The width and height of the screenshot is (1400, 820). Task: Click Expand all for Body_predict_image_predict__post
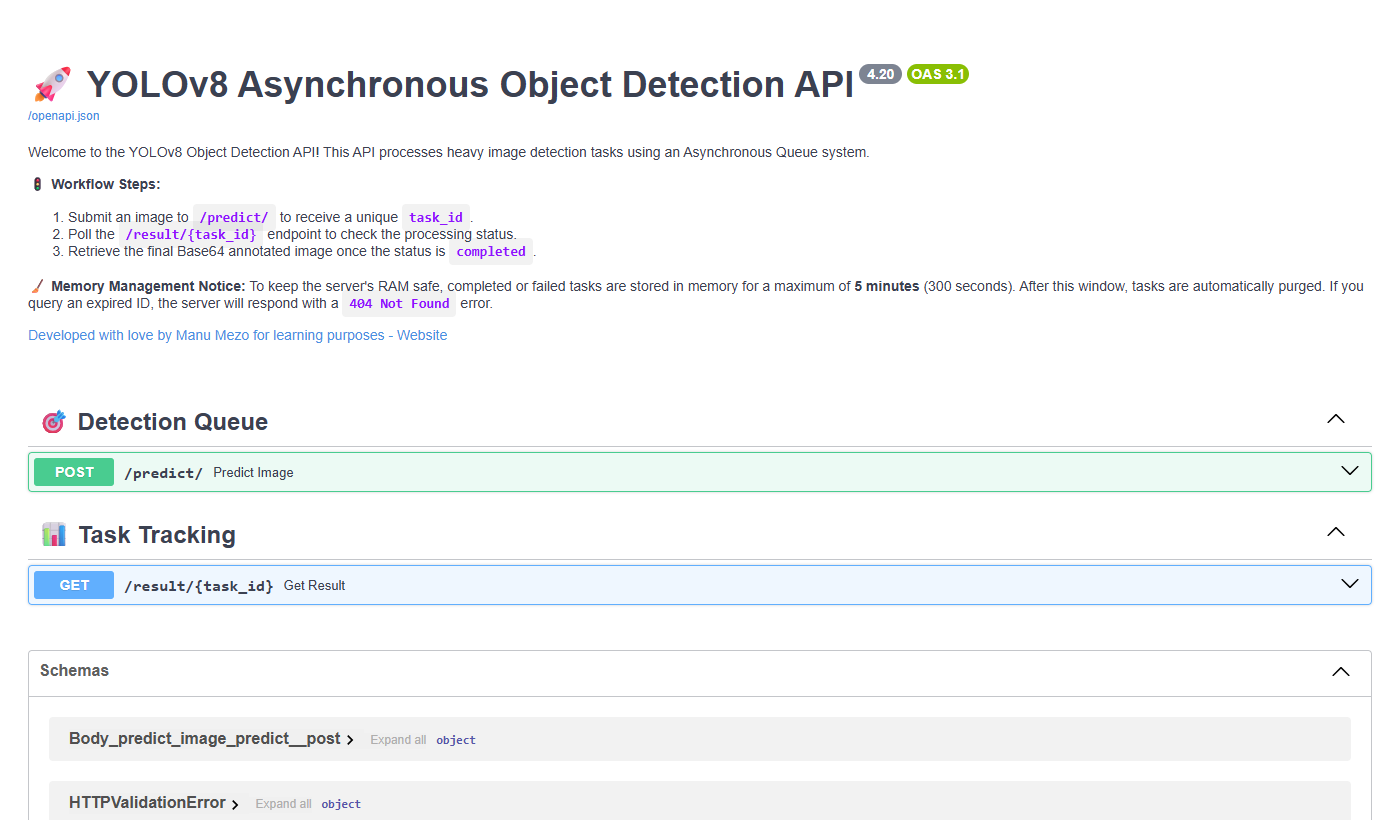pos(398,740)
